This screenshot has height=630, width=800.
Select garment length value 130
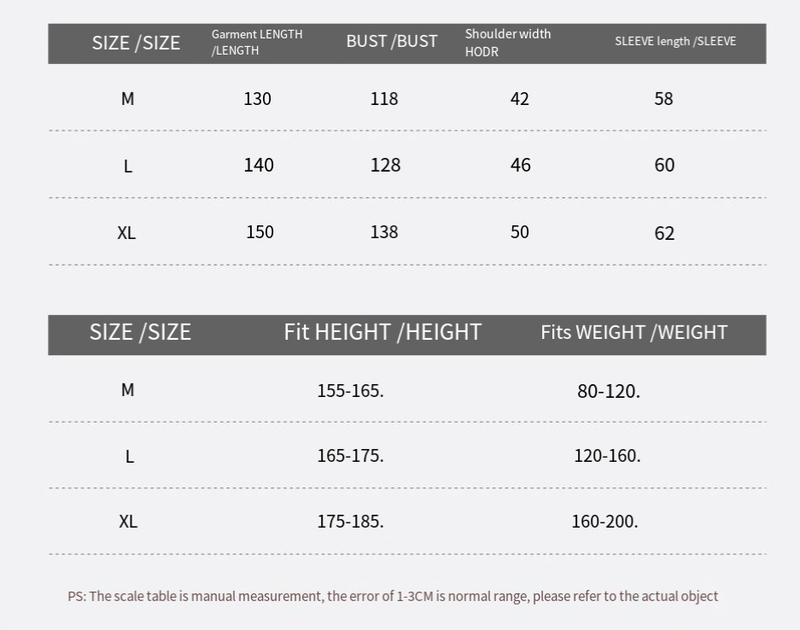coord(257,99)
